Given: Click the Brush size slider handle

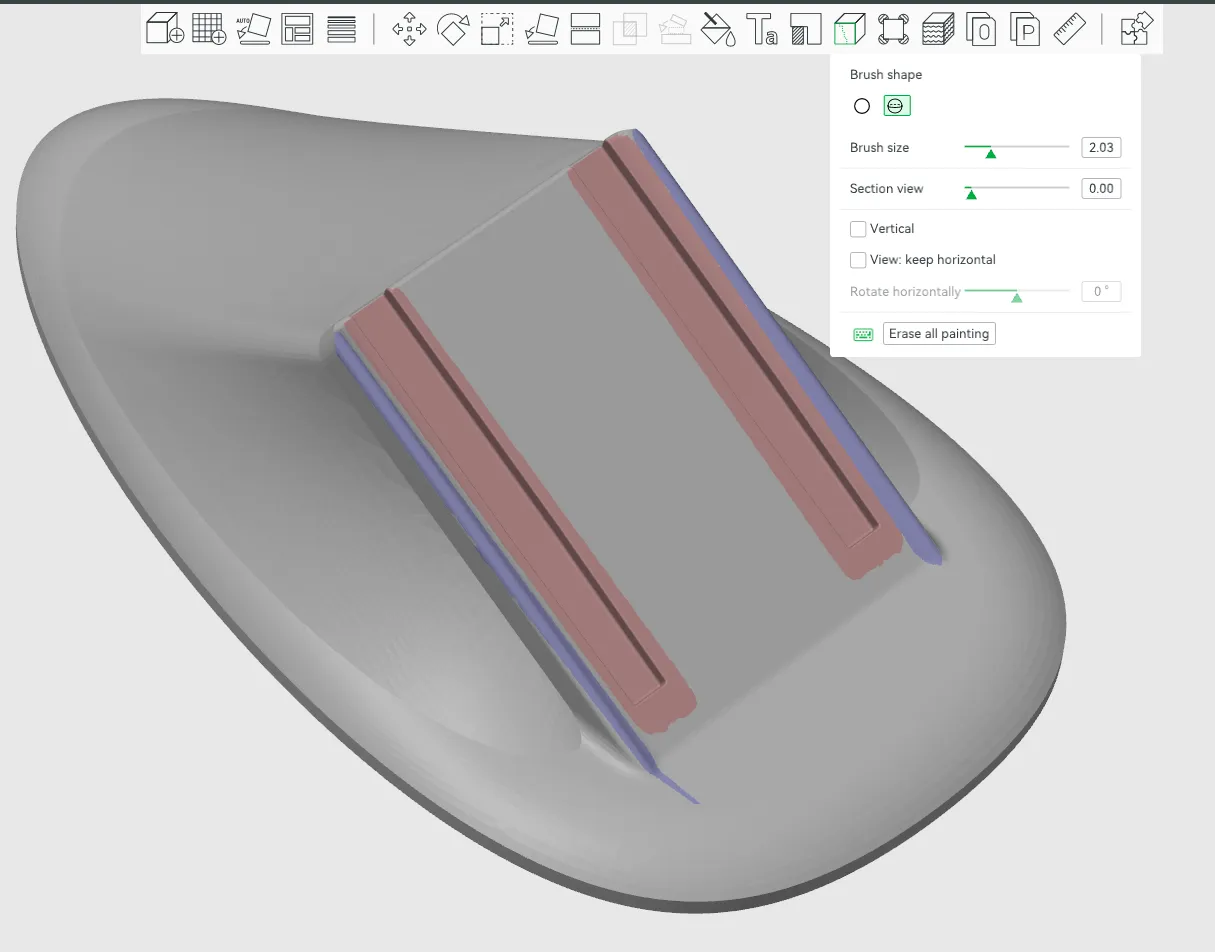Looking at the screenshot, I should 990,153.
